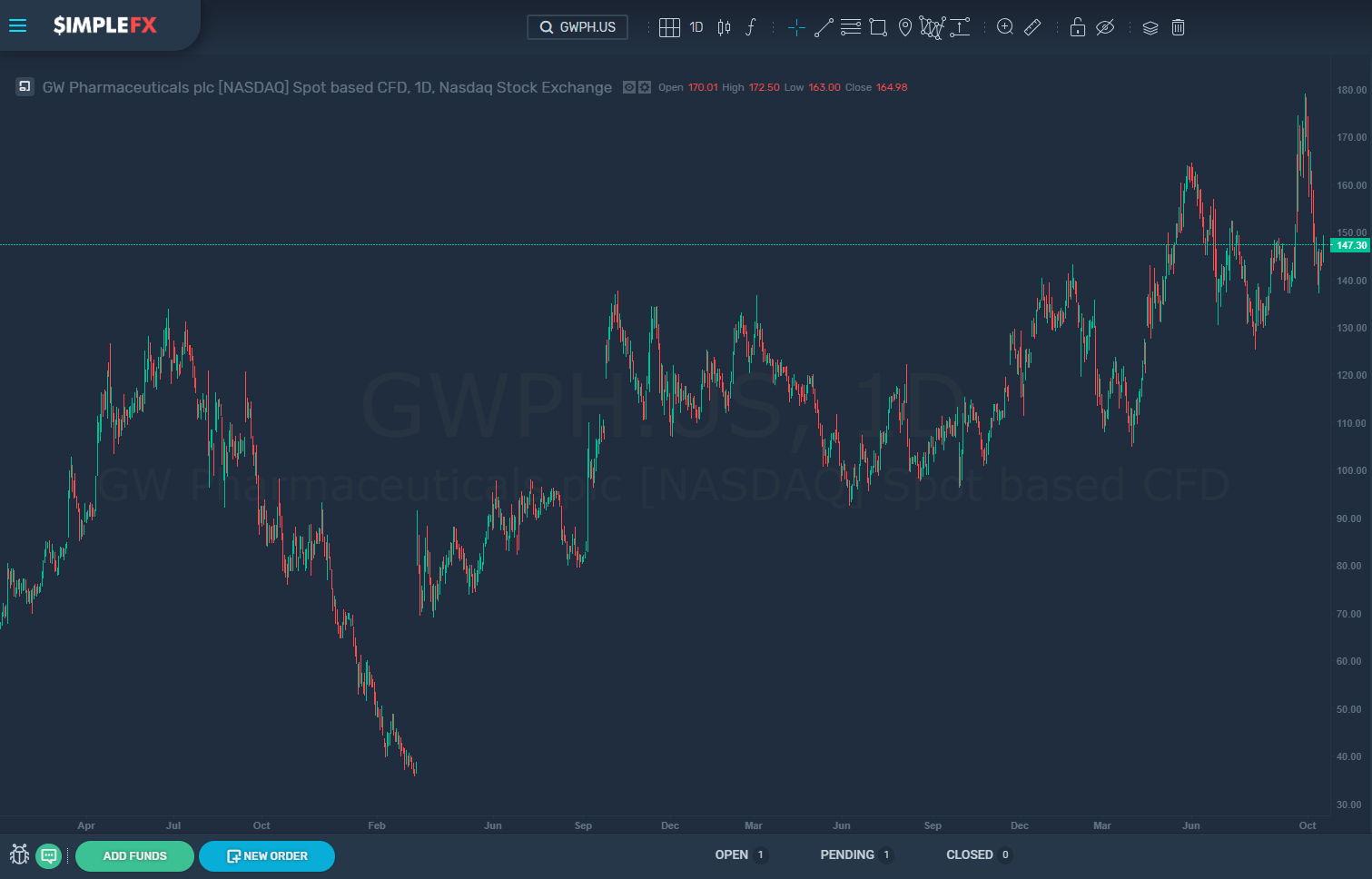The width and height of the screenshot is (1372, 879).
Task: Toggle visibility eye beside chart title
Action: 629,87
